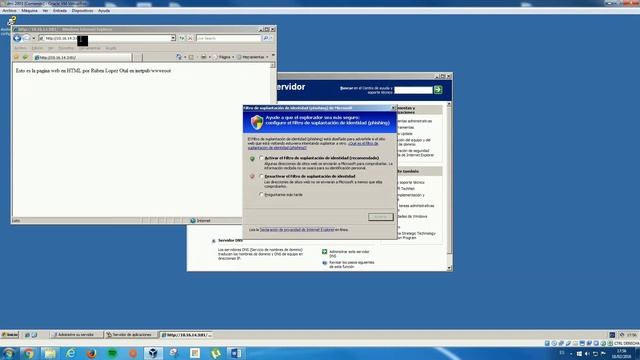Open the Página toolbar dropdown
Screen dimensions: 640x360
click(224, 57)
